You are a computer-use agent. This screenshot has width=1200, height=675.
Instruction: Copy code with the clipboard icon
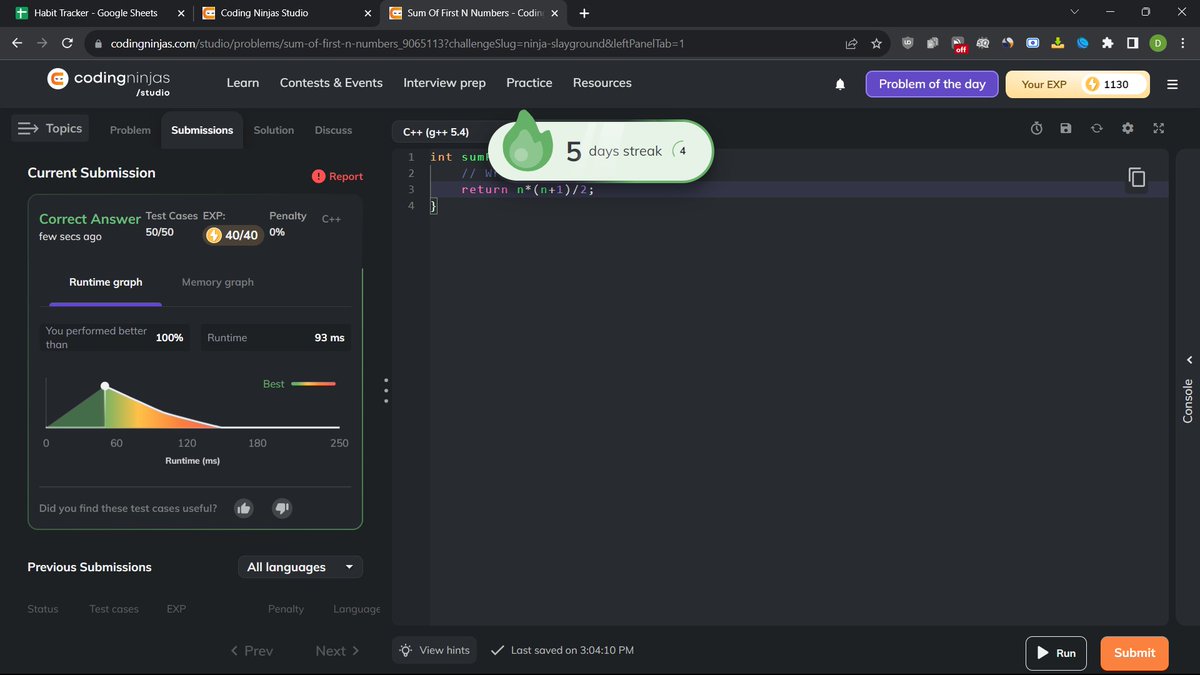pos(1137,178)
